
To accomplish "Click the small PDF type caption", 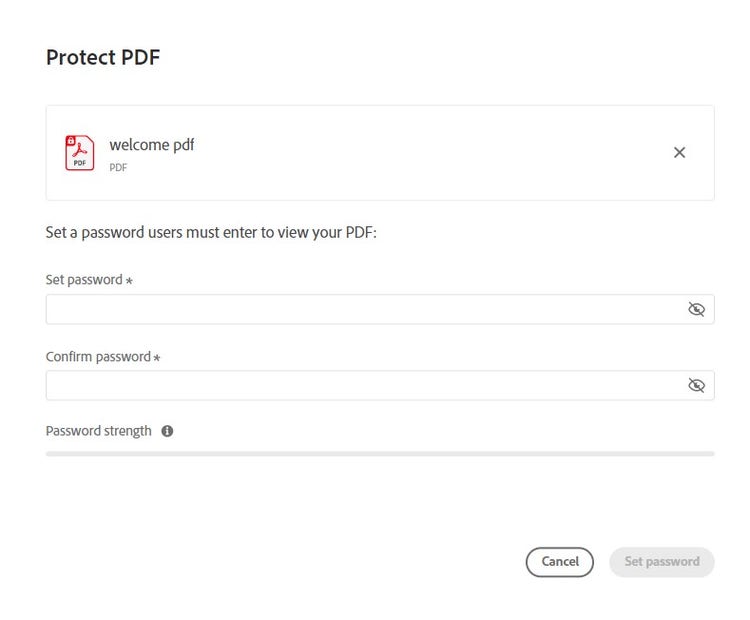I will click(118, 168).
